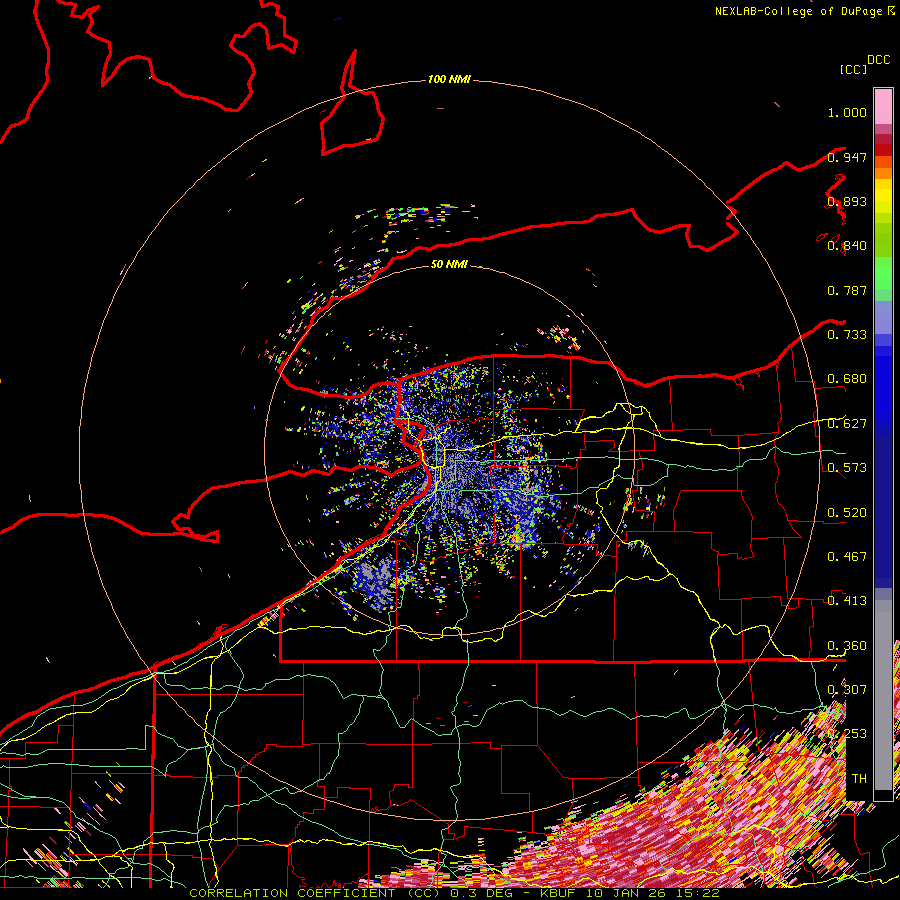
Task: Click the TH label at the scale bottom
Action: click(859, 779)
